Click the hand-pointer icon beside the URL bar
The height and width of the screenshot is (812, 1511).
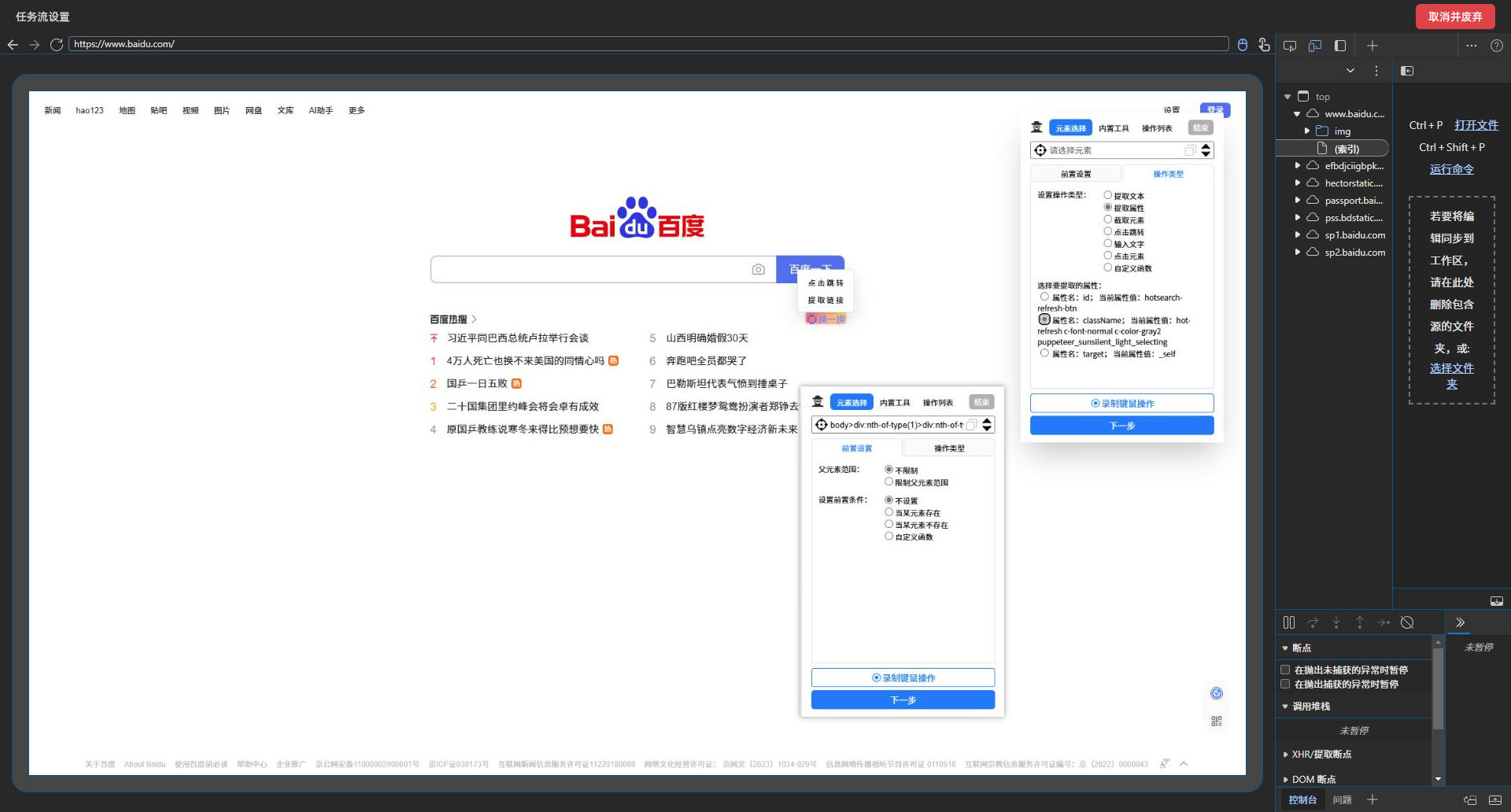[1264, 45]
